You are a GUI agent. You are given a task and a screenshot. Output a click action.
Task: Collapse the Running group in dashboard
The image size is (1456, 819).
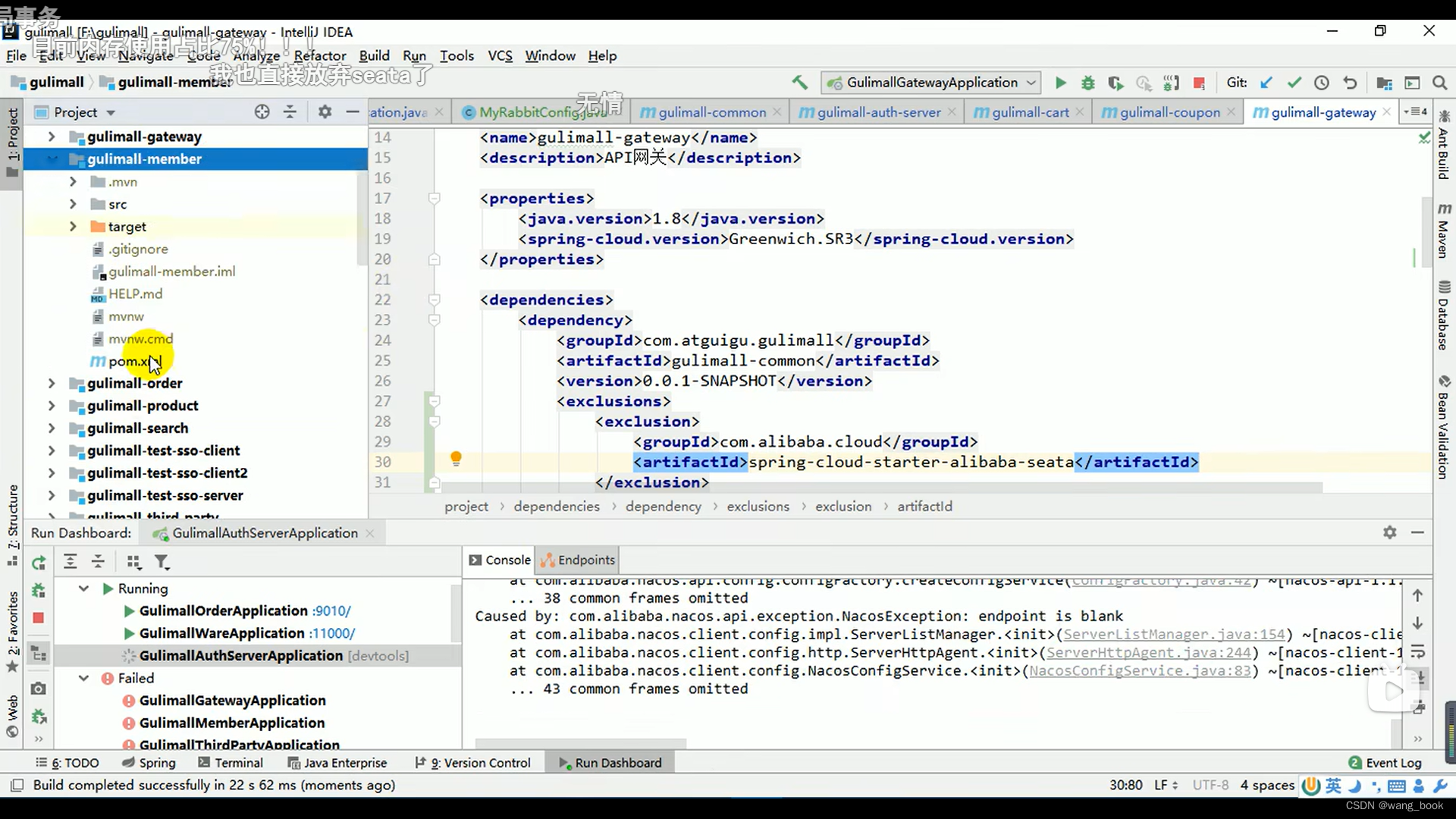[84, 588]
